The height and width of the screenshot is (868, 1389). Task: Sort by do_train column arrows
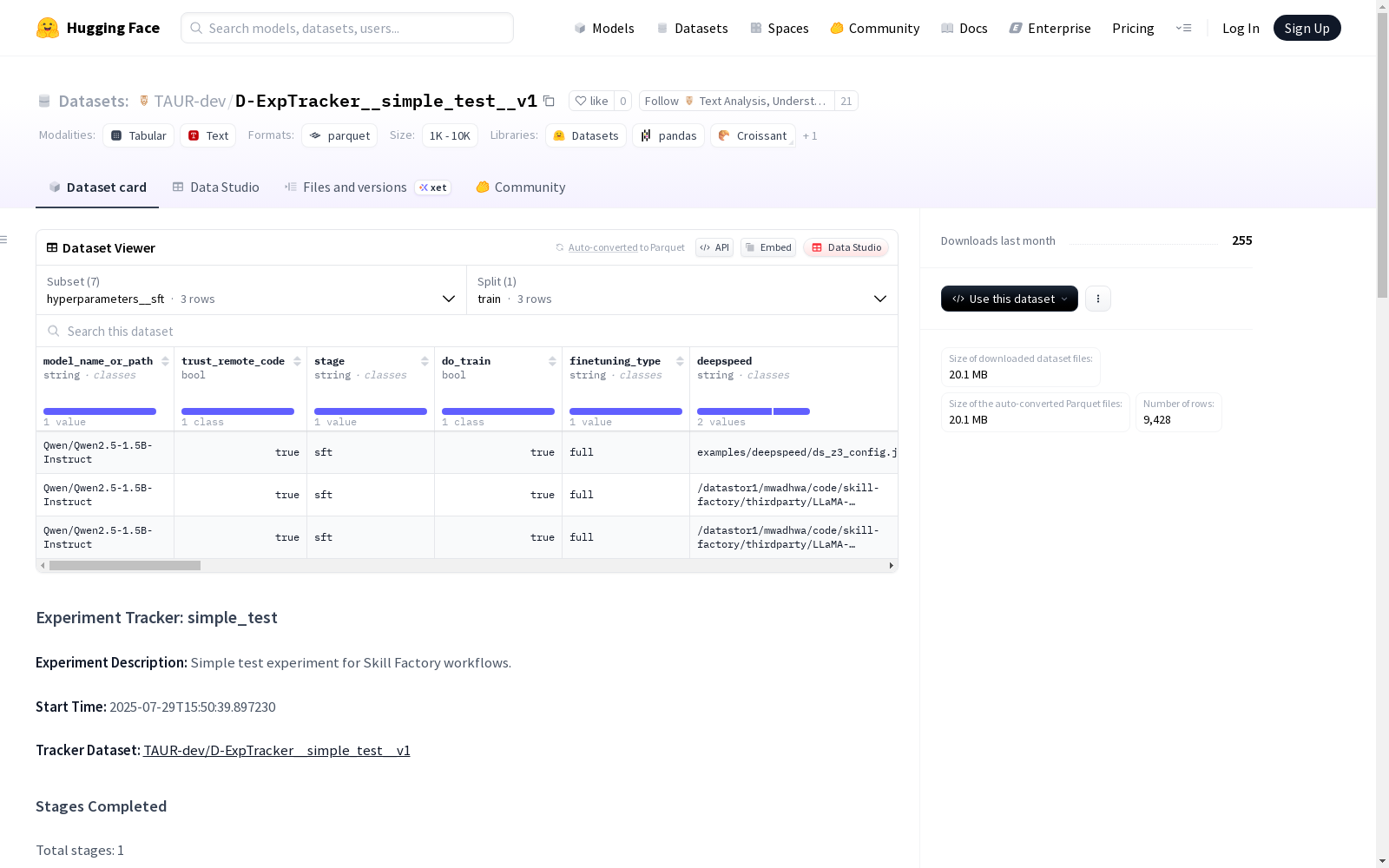(x=552, y=361)
